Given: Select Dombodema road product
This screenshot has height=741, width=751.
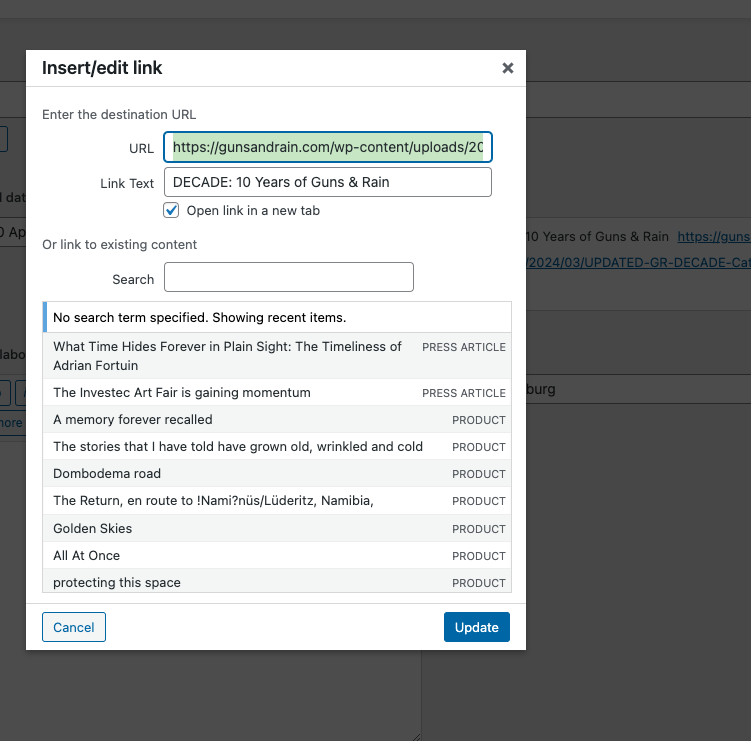Looking at the screenshot, I should (x=107, y=473).
